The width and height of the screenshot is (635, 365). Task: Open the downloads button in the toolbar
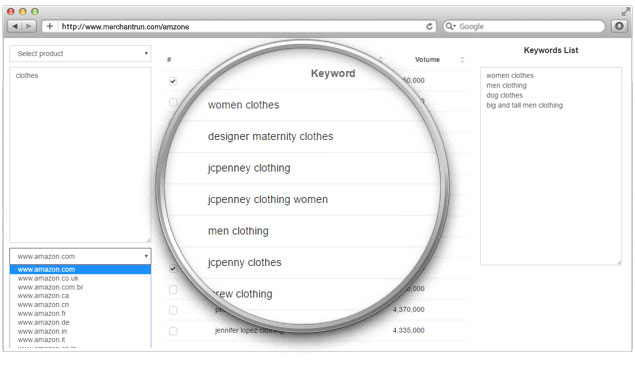619,26
